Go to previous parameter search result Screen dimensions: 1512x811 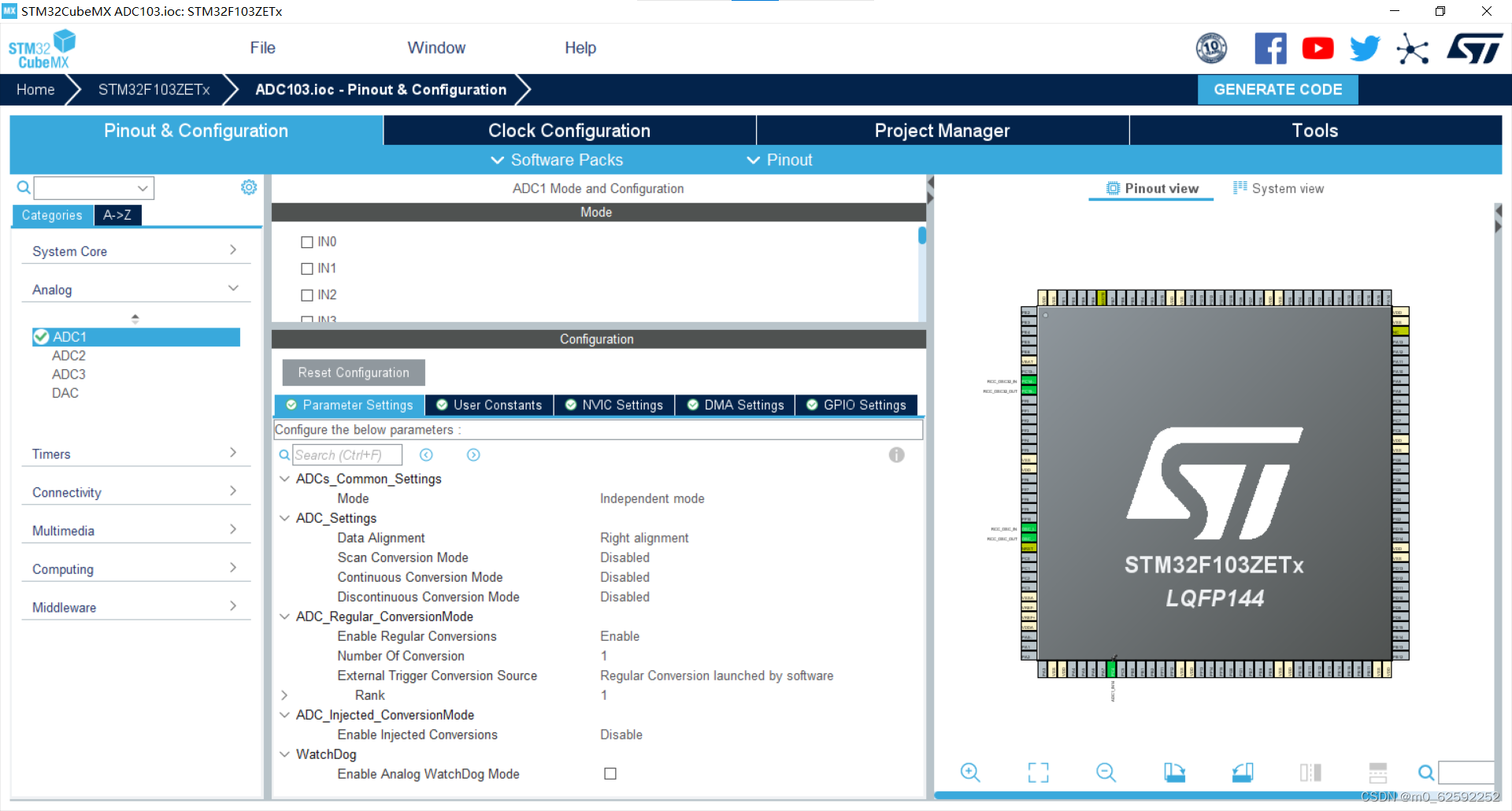coord(426,455)
